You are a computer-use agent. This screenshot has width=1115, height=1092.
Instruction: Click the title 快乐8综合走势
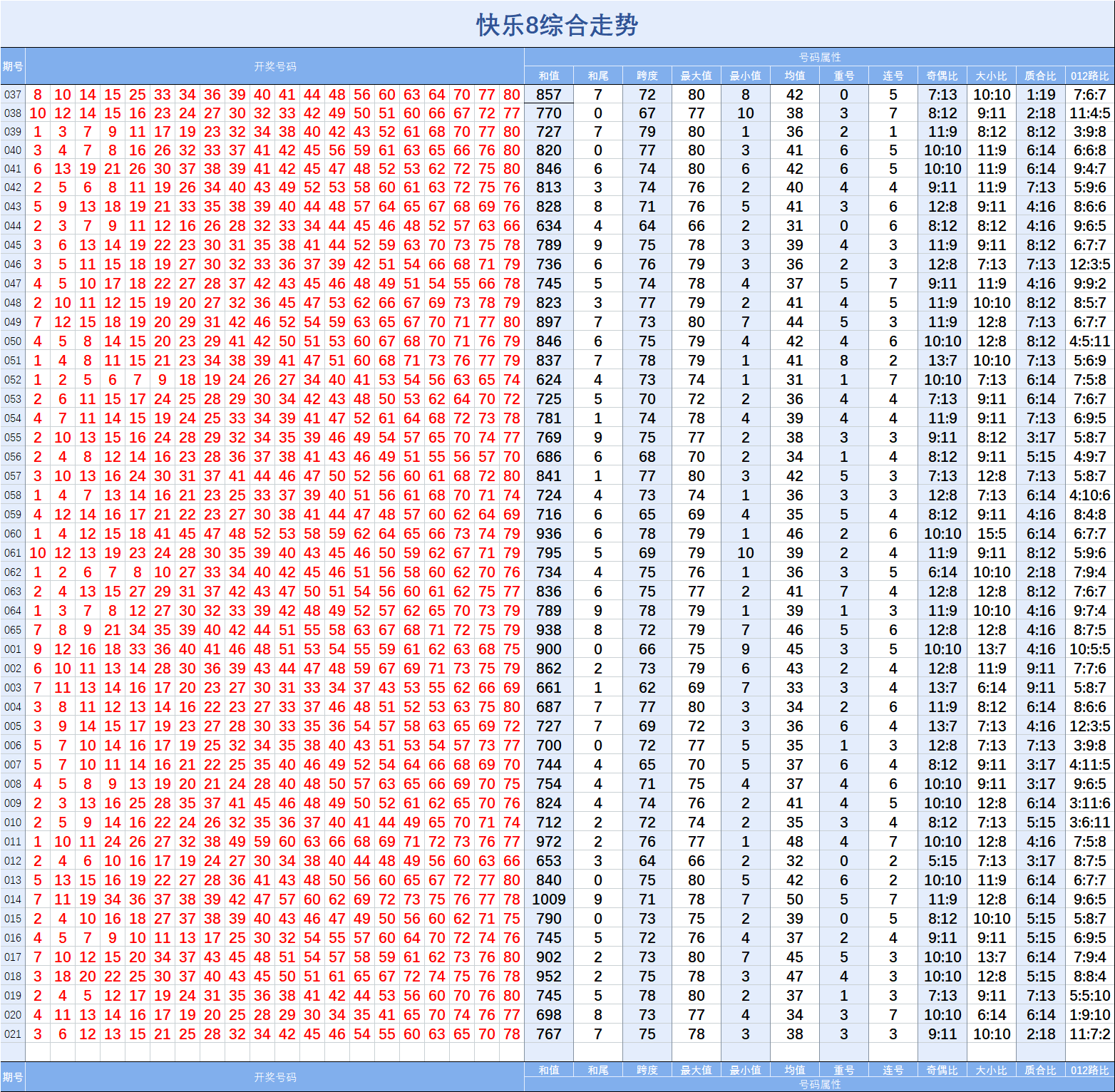coord(557,25)
